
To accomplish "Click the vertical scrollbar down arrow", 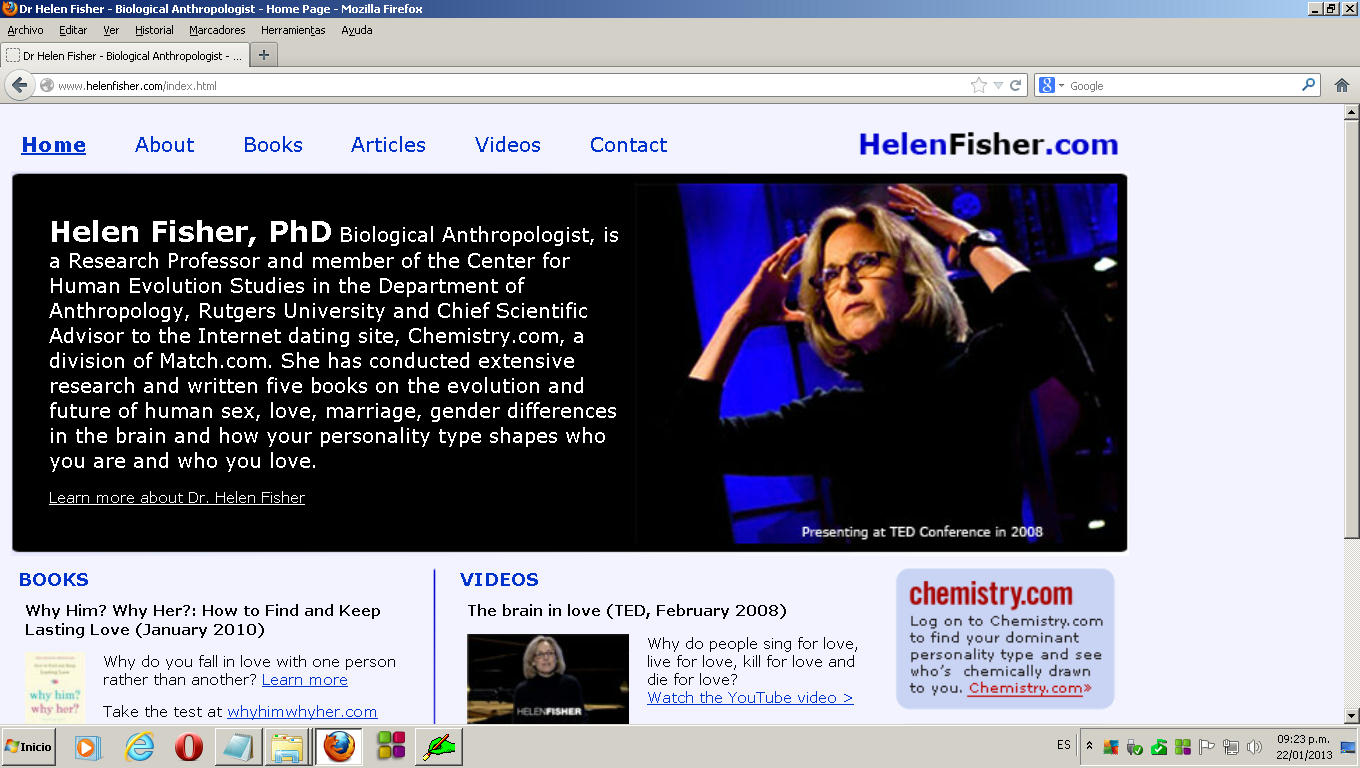I will [1351, 716].
